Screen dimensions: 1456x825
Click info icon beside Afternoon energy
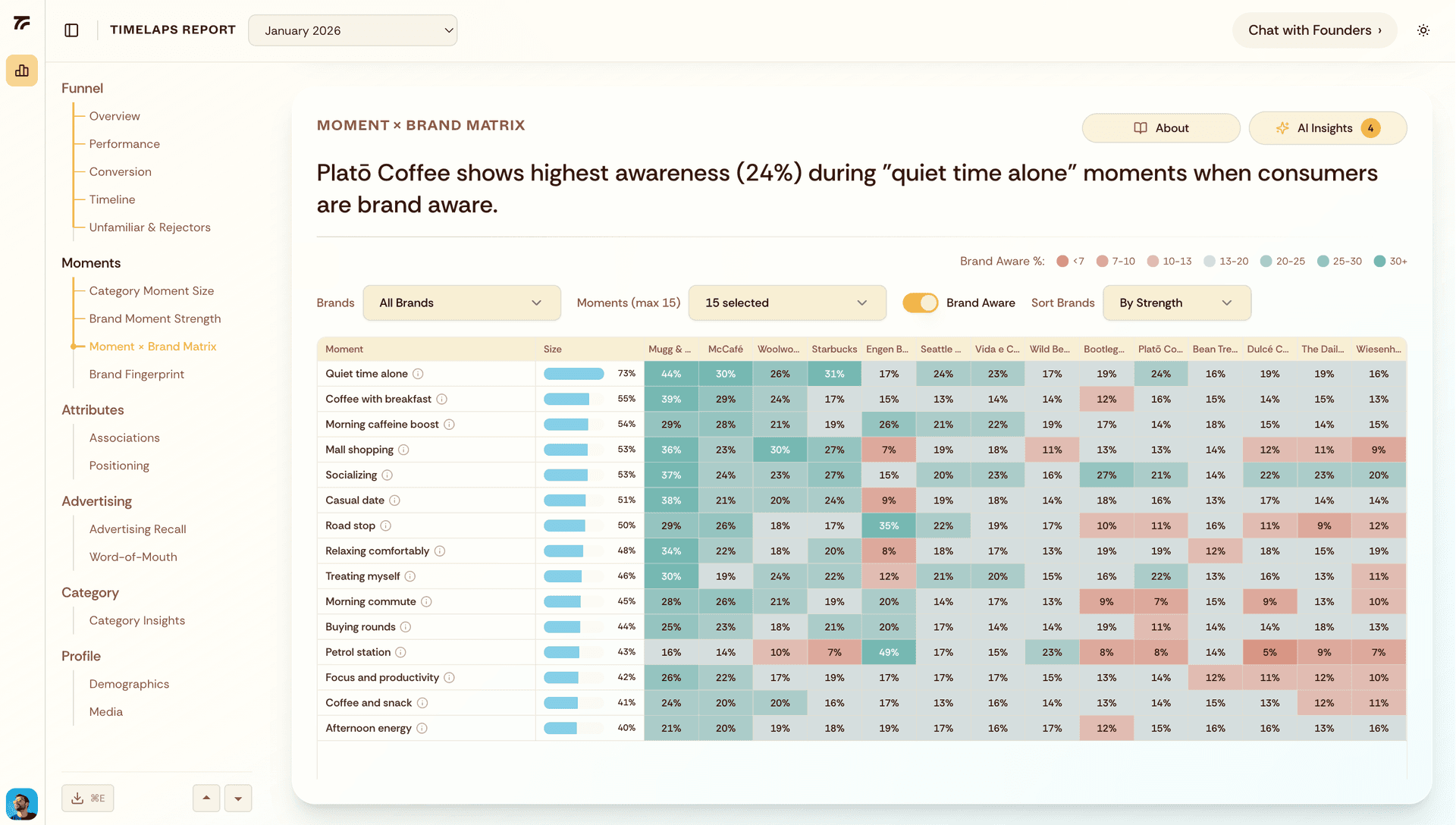422,728
